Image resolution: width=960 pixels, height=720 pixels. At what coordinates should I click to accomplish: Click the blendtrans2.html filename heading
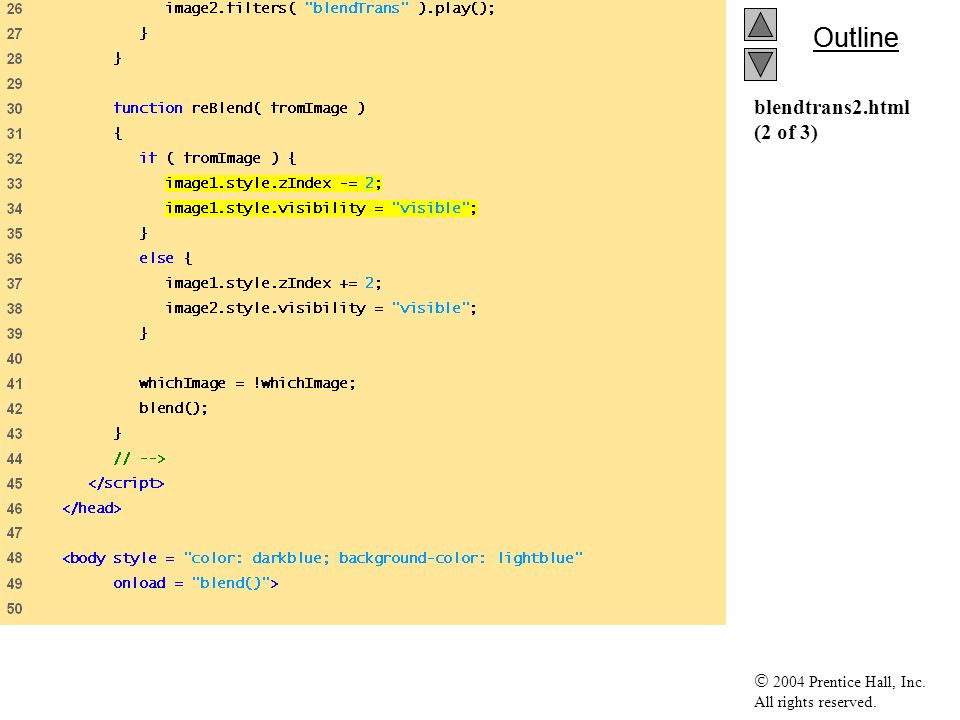[x=831, y=108]
